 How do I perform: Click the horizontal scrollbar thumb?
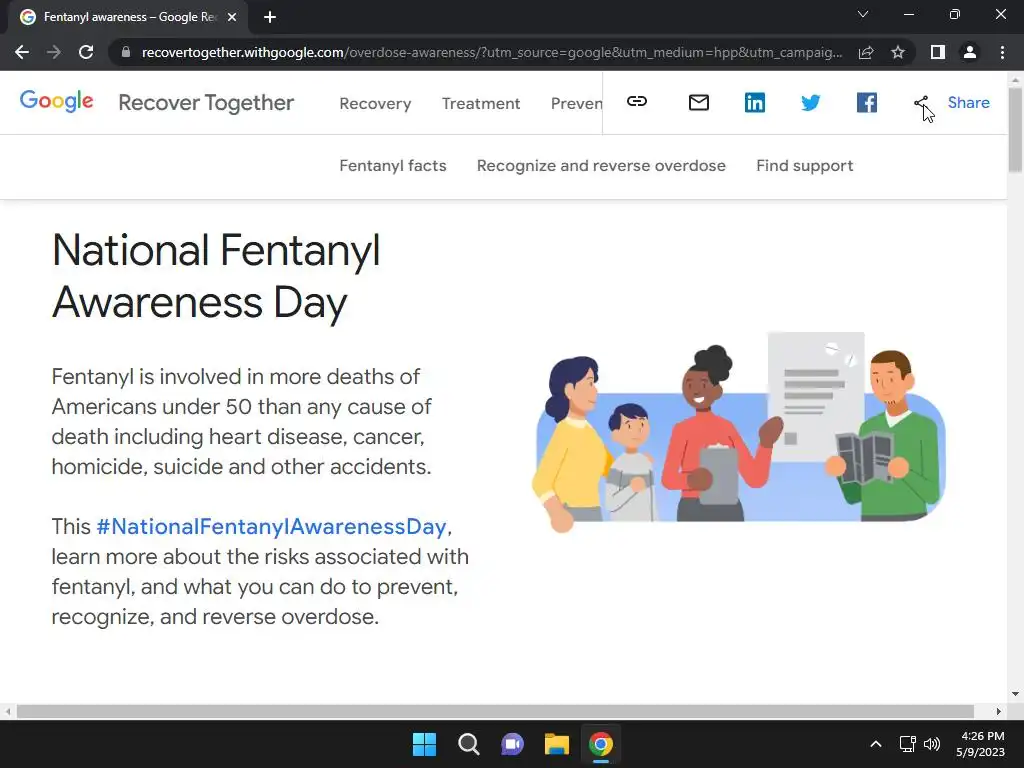(x=495, y=711)
